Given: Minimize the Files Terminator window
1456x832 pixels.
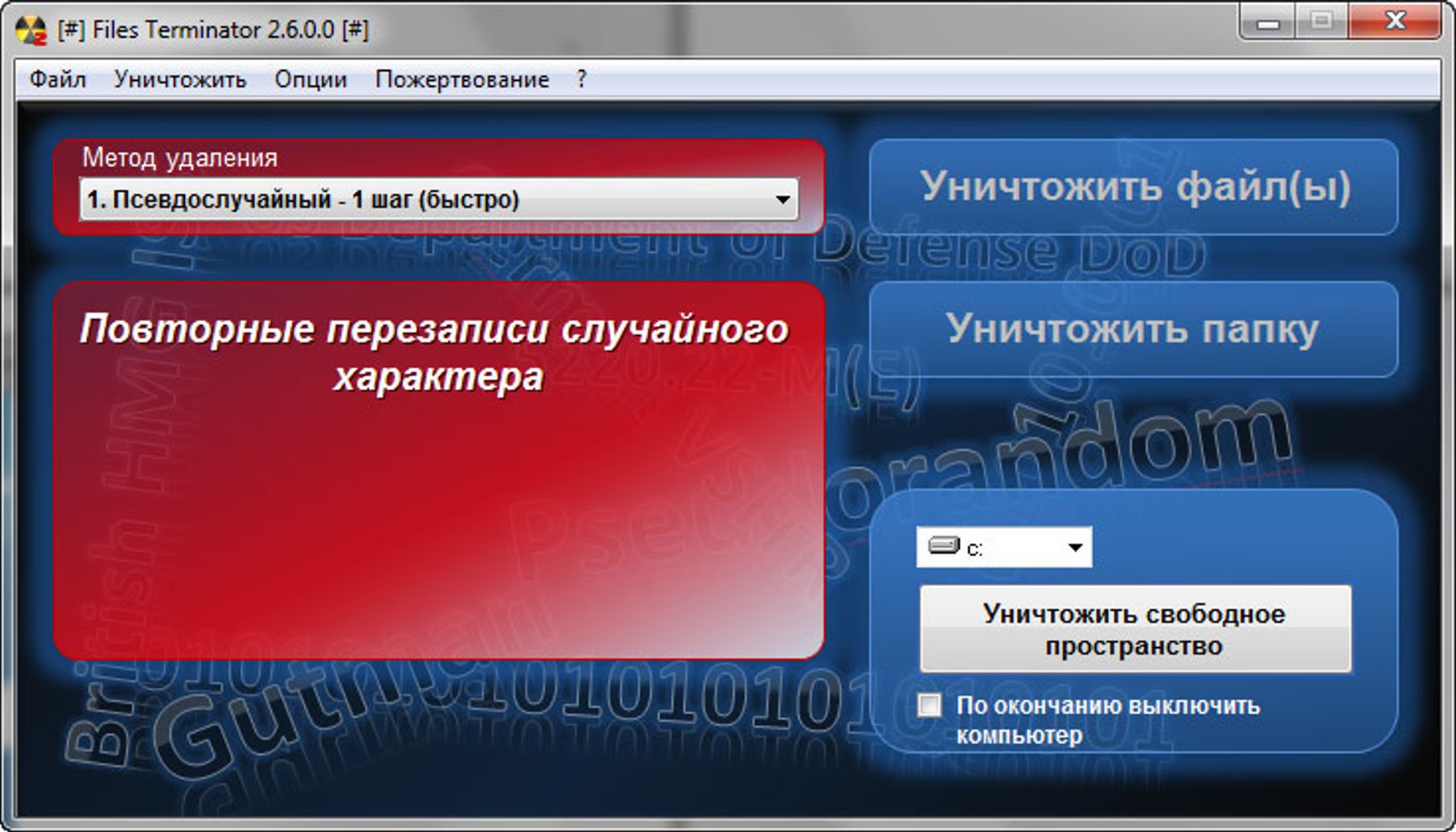Looking at the screenshot, I should pyautogui.click(x=1268, y=22).
